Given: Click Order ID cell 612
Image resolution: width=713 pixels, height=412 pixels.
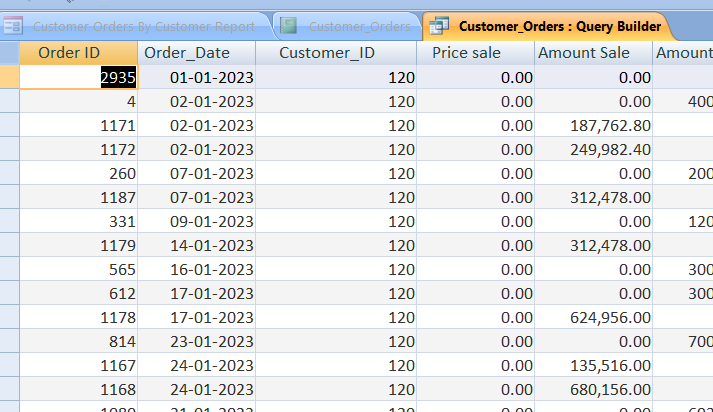Looking at the screenshot, I should coord(78,294).
